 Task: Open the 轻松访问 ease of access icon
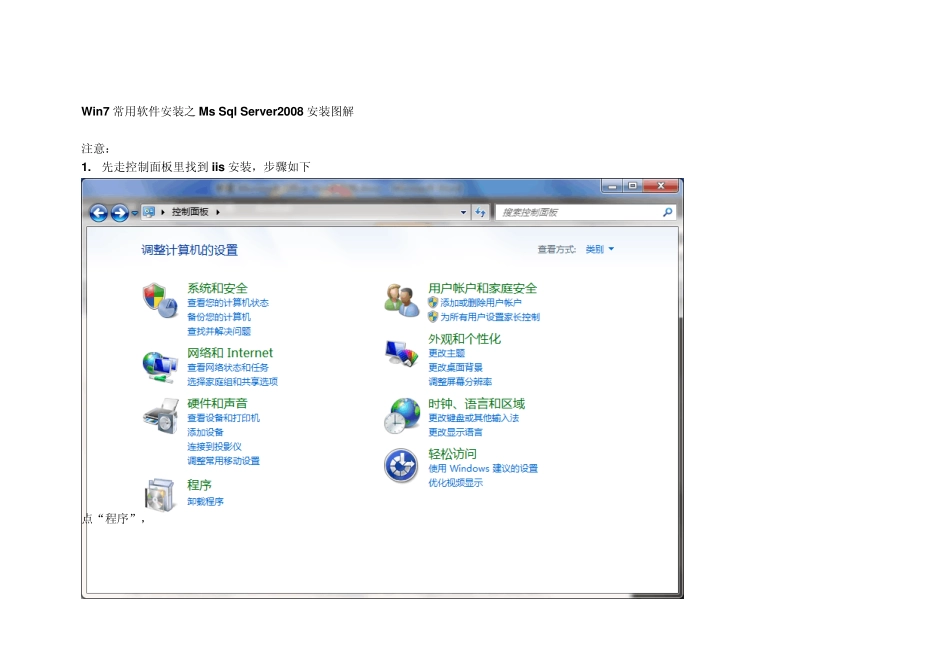pos(401,465)
